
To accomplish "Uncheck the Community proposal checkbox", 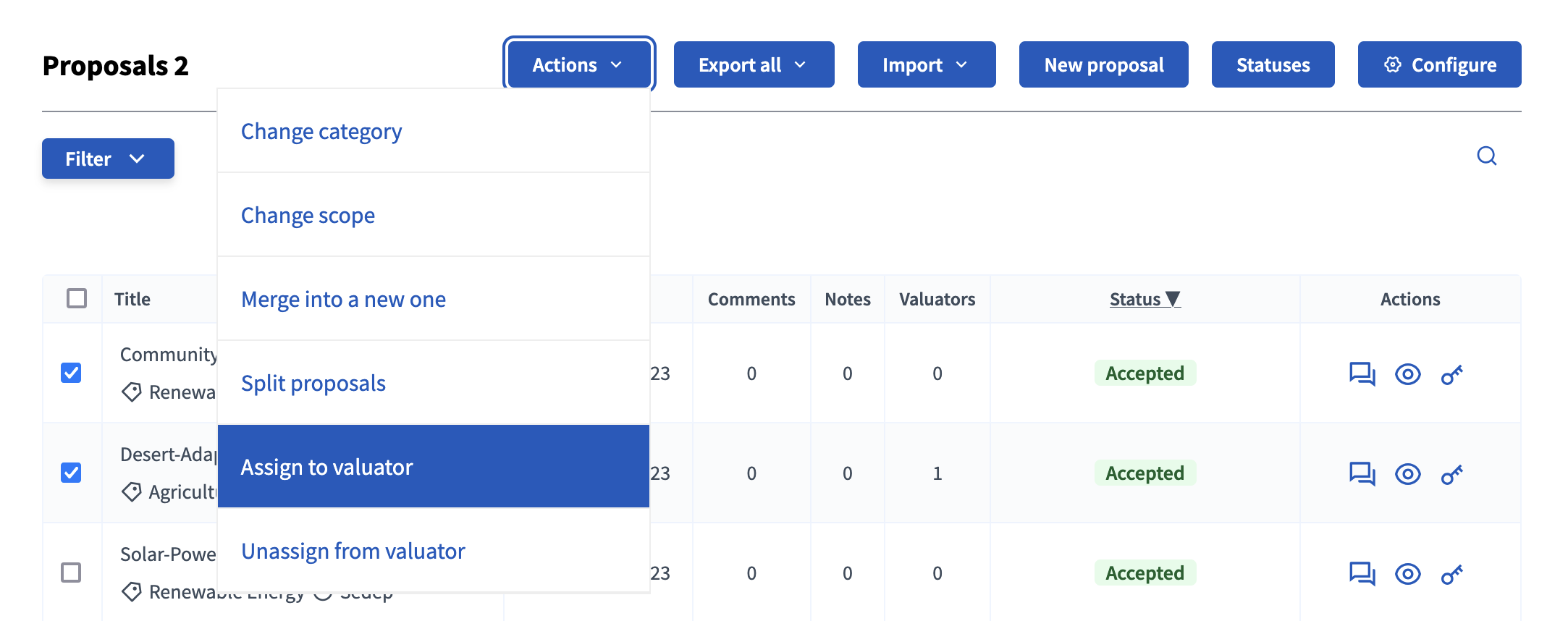I will click(71, 373).
